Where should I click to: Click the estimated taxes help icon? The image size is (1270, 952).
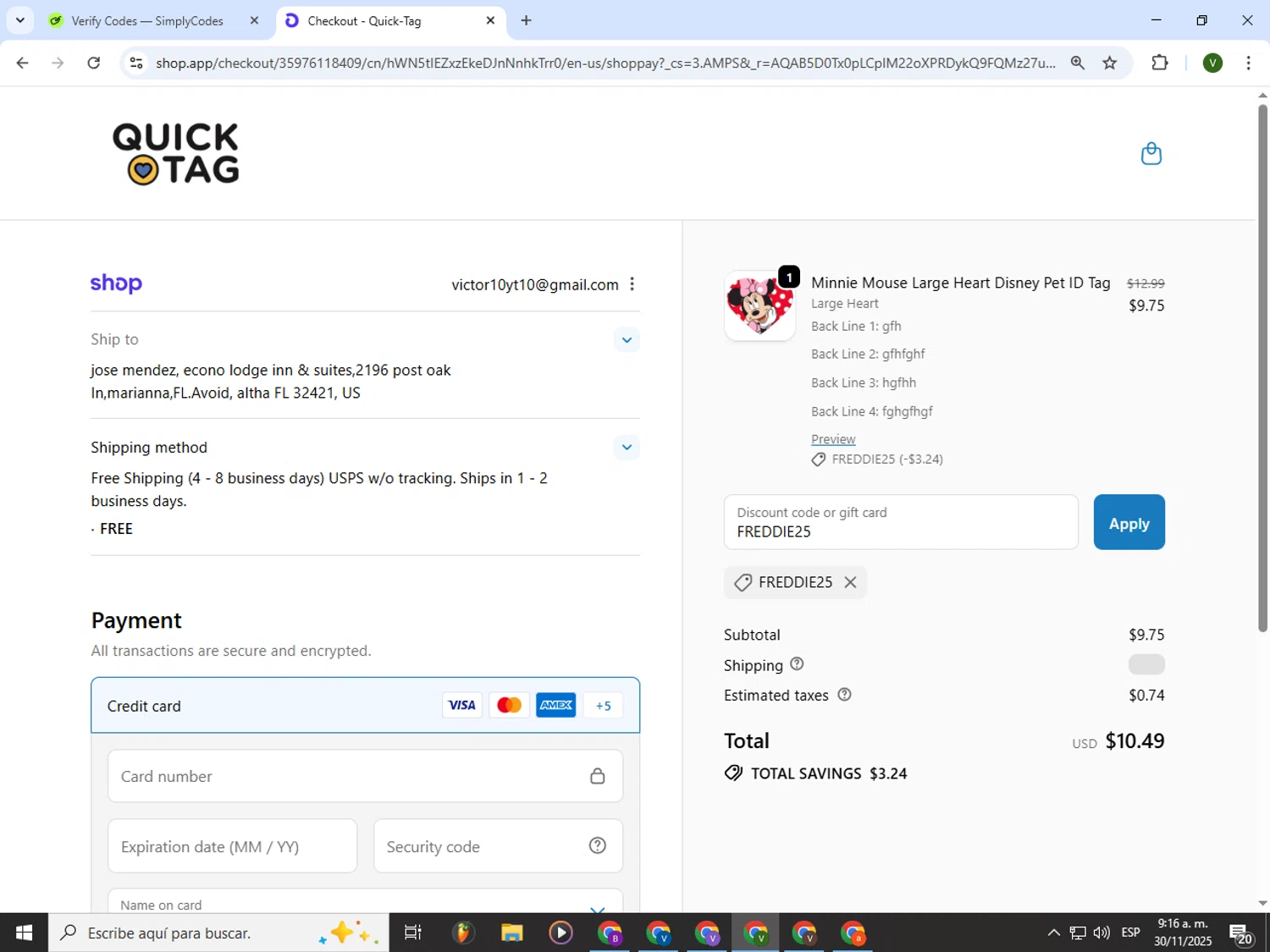(844, 695)
